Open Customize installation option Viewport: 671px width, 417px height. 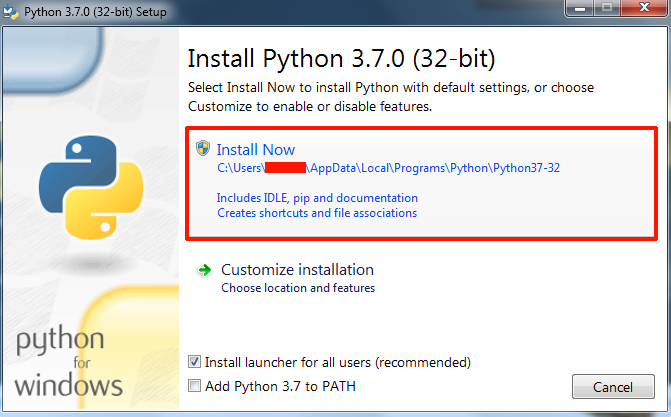297,270
